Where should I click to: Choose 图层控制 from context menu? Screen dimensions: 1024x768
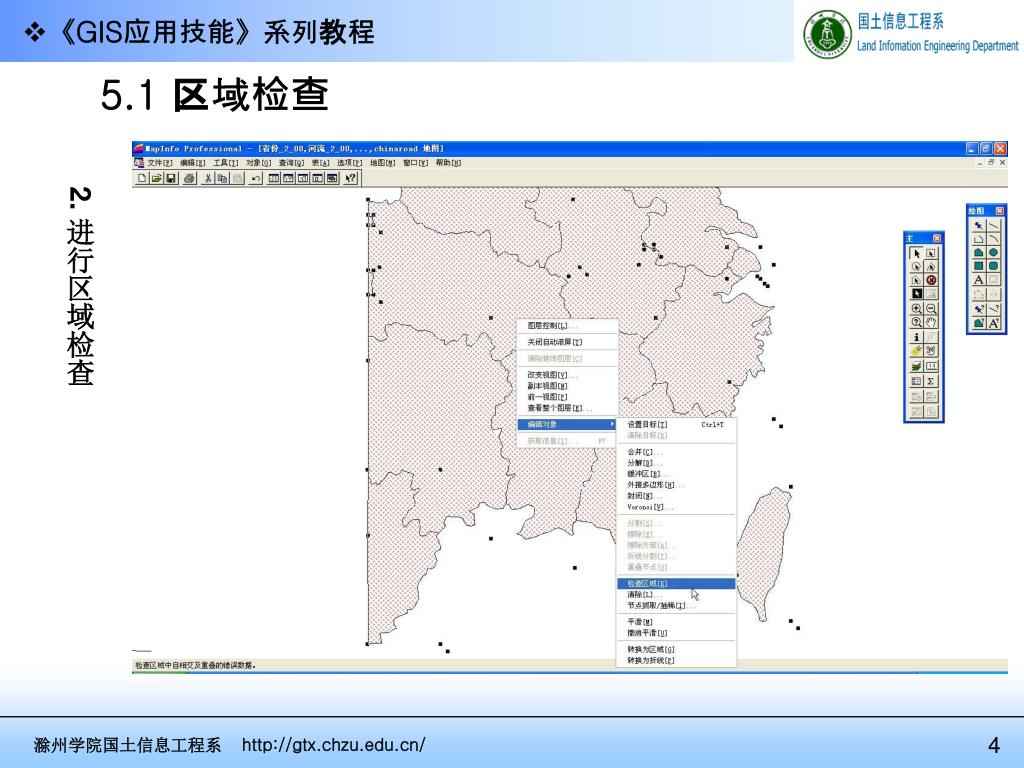pos(567,325)
